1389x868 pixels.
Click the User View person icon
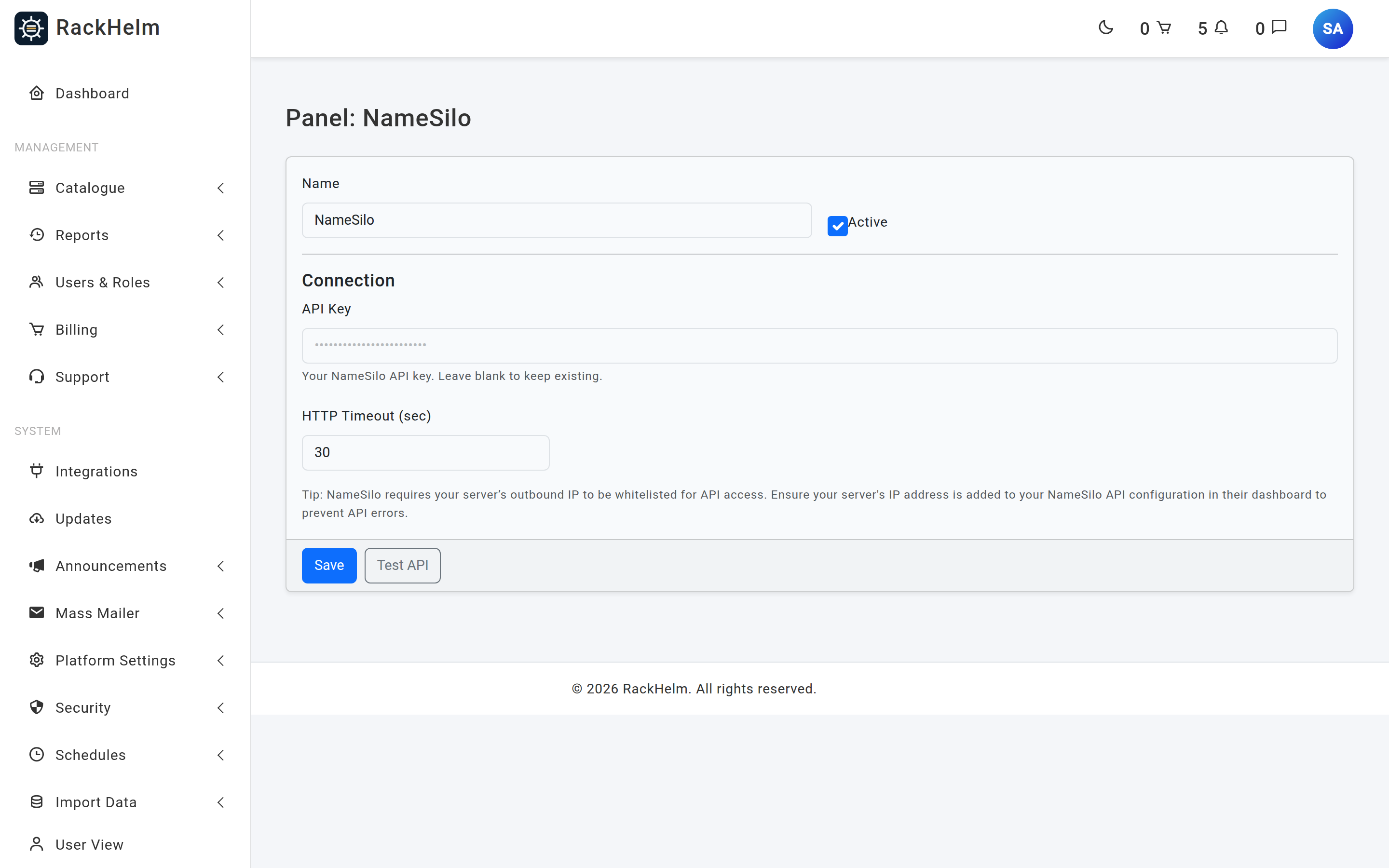37,844
